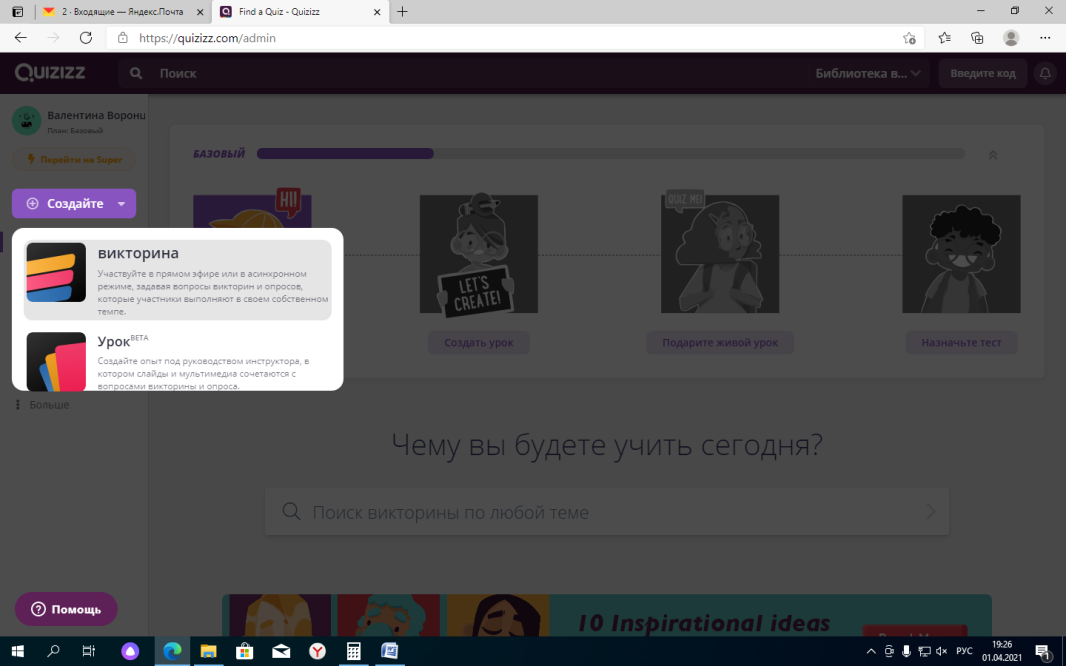Click the Подарите живой урок button
Viewport: 1066px width, 666px height.
[720, 343]
